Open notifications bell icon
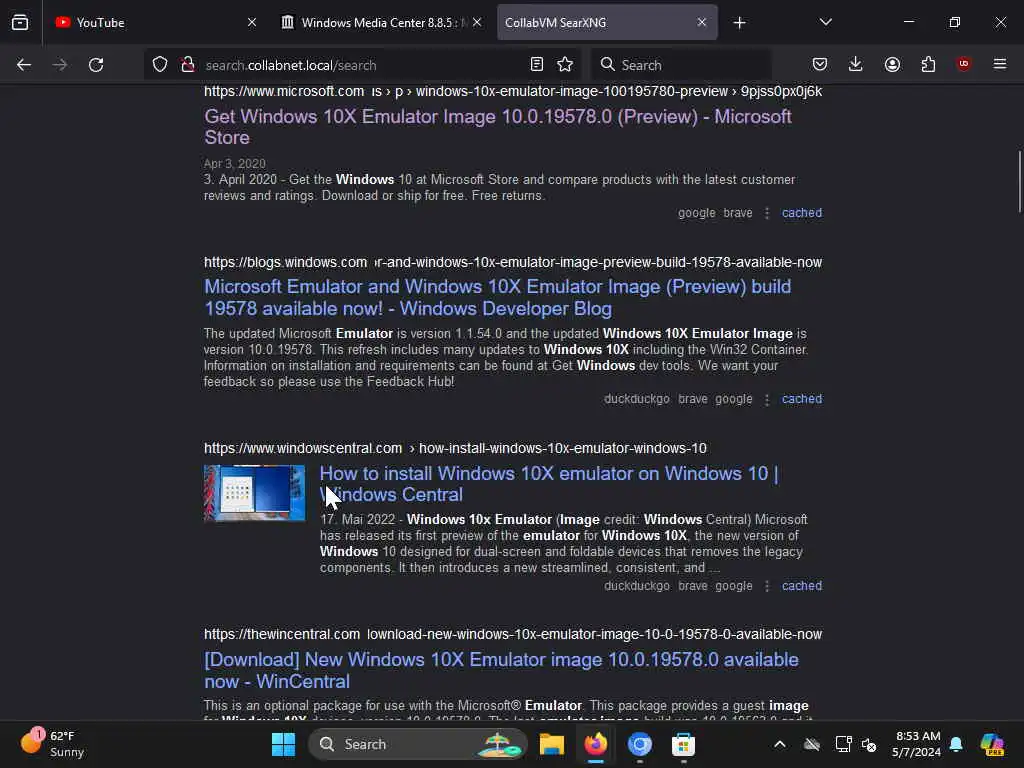Viewport: 1024px width, 768px height. pyautogui.click(x=956, y=744)
